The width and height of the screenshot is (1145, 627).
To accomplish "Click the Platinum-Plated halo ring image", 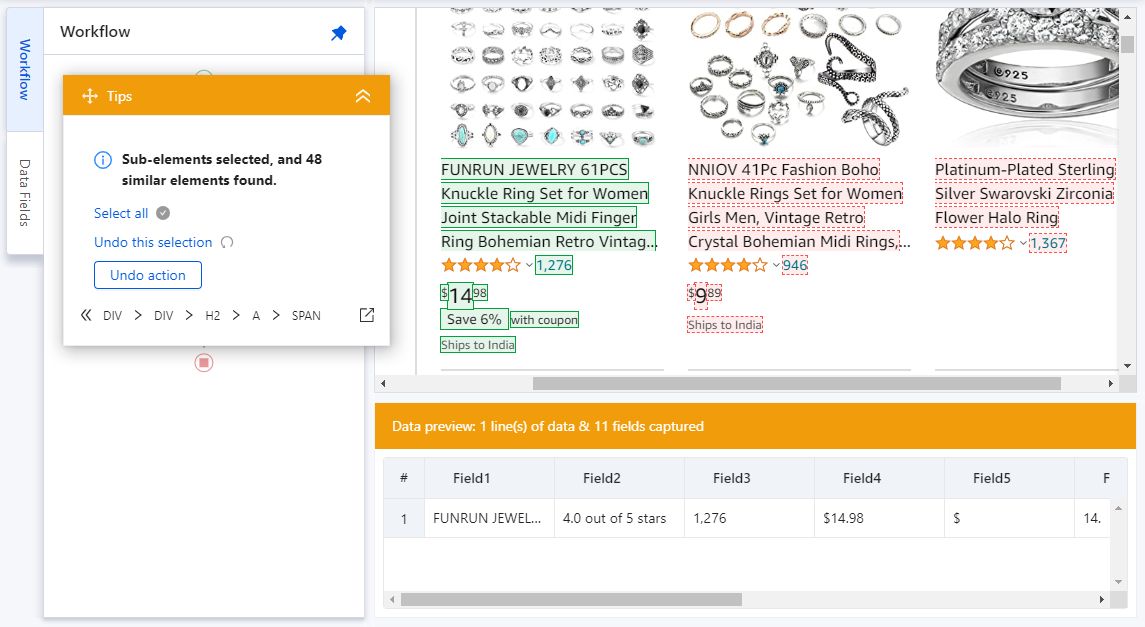I will (x=1026, y=77).
